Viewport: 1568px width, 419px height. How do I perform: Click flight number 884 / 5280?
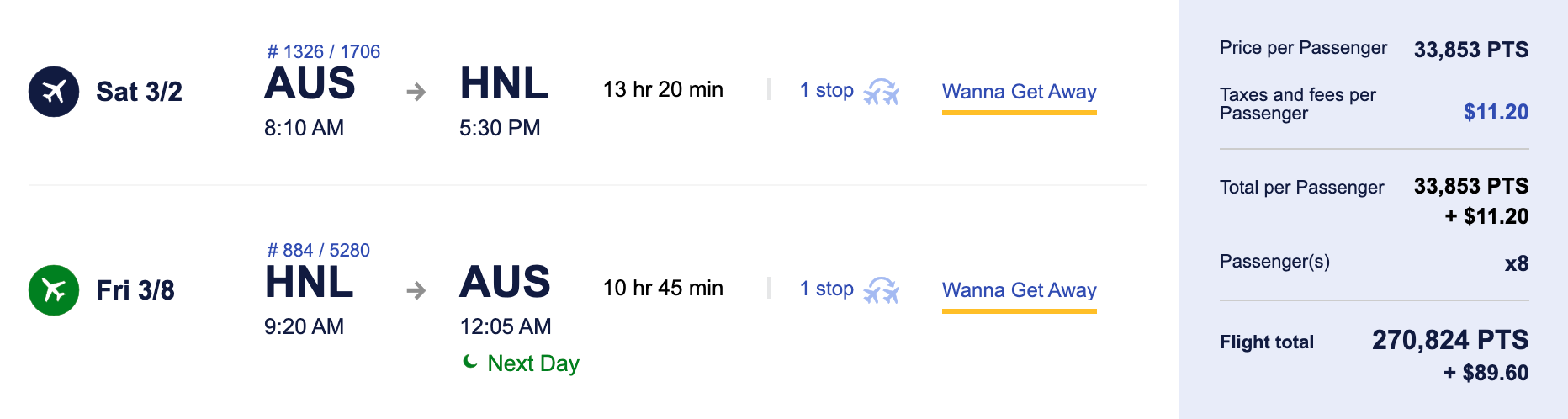point(319,251)
